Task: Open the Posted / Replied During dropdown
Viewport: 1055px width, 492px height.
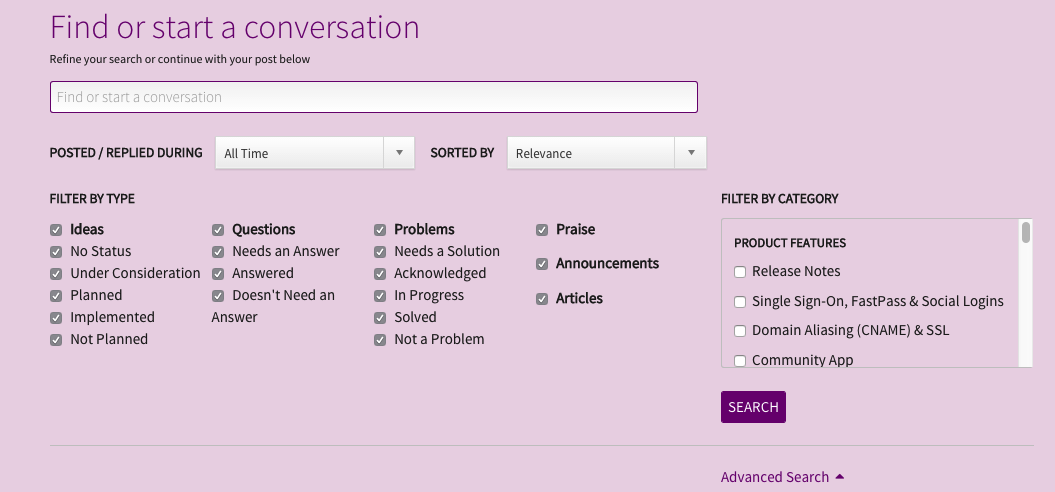Action: point(314,153)
